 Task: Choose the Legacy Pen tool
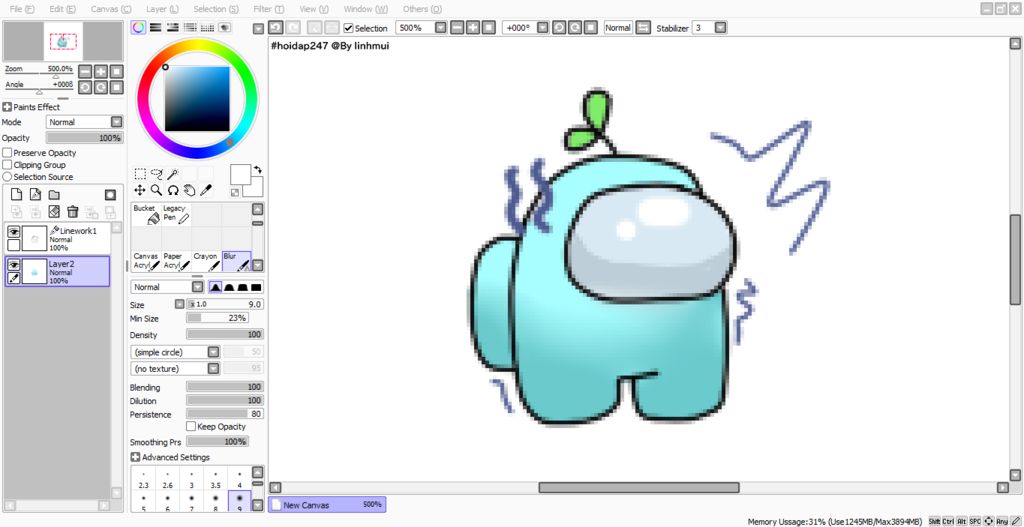pyautogui.click(x=176, y=214)
